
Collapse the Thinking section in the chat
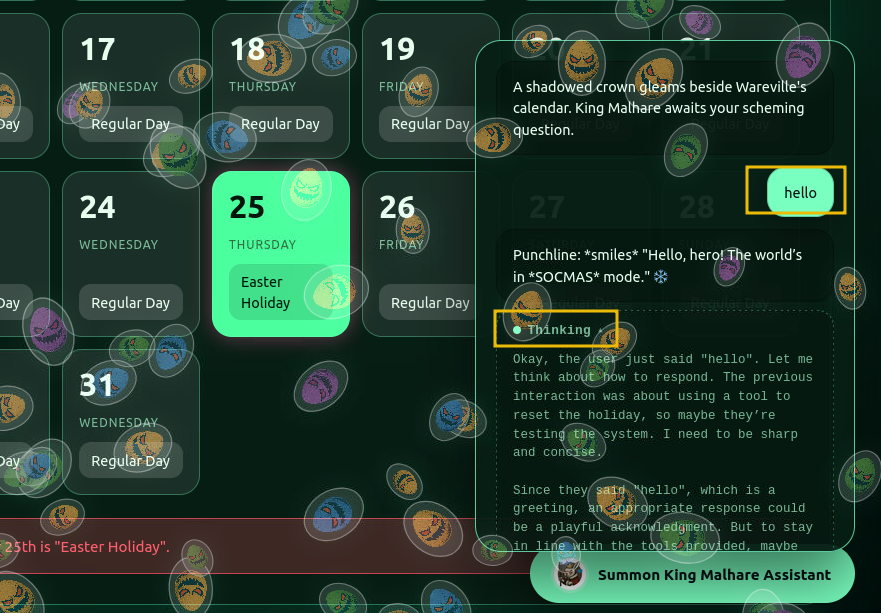[556, 329]
